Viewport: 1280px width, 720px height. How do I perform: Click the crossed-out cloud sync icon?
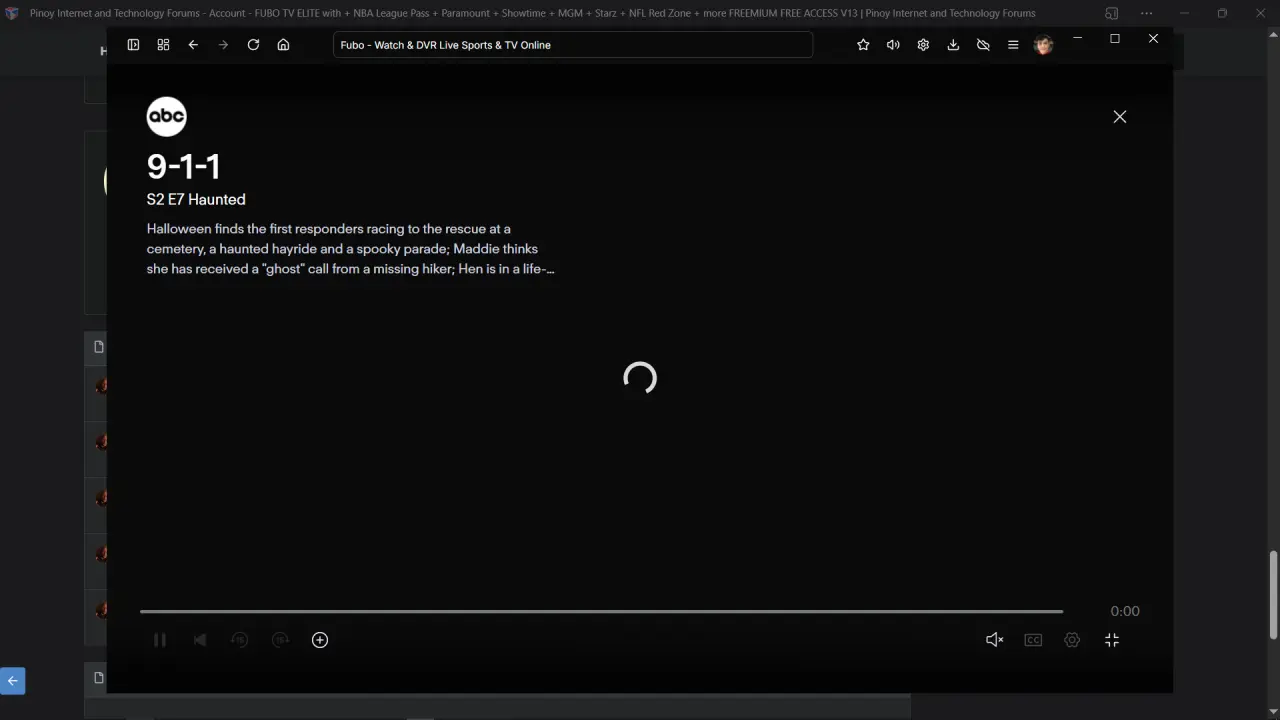[983, 45]
